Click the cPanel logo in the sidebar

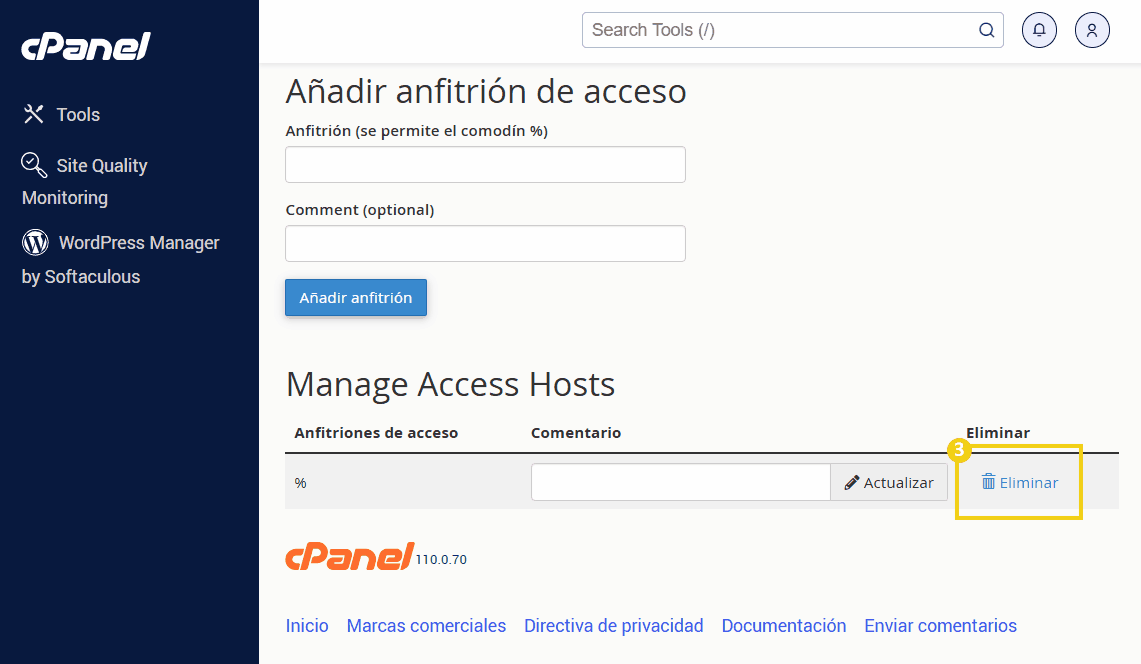tap(86, 46)
